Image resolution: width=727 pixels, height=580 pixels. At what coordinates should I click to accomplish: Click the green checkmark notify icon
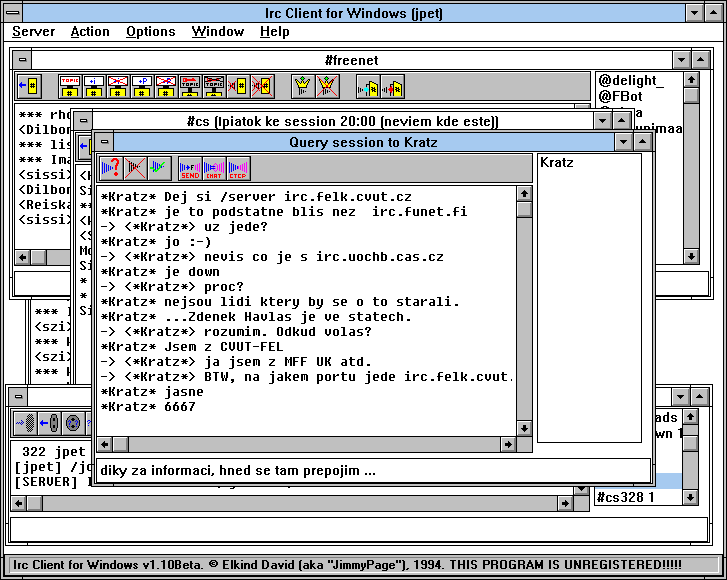(160, 168)
